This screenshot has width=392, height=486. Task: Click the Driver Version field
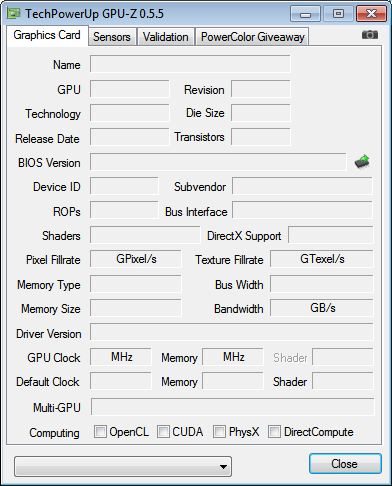232,332
